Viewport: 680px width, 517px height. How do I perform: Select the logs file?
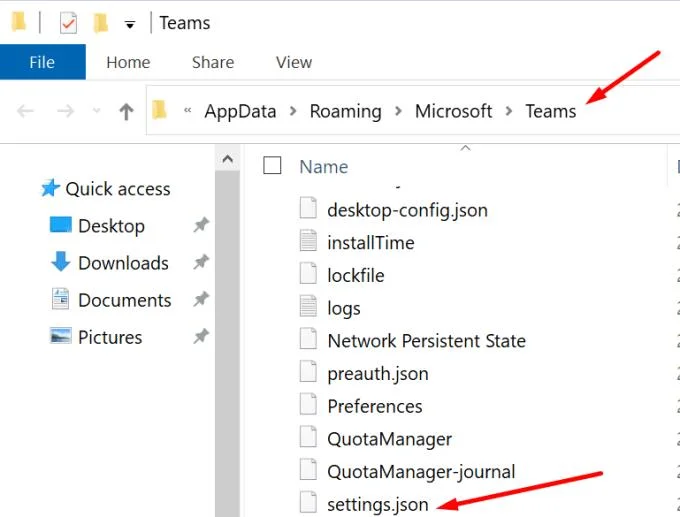pyautogui.click(x=344, y=308)
